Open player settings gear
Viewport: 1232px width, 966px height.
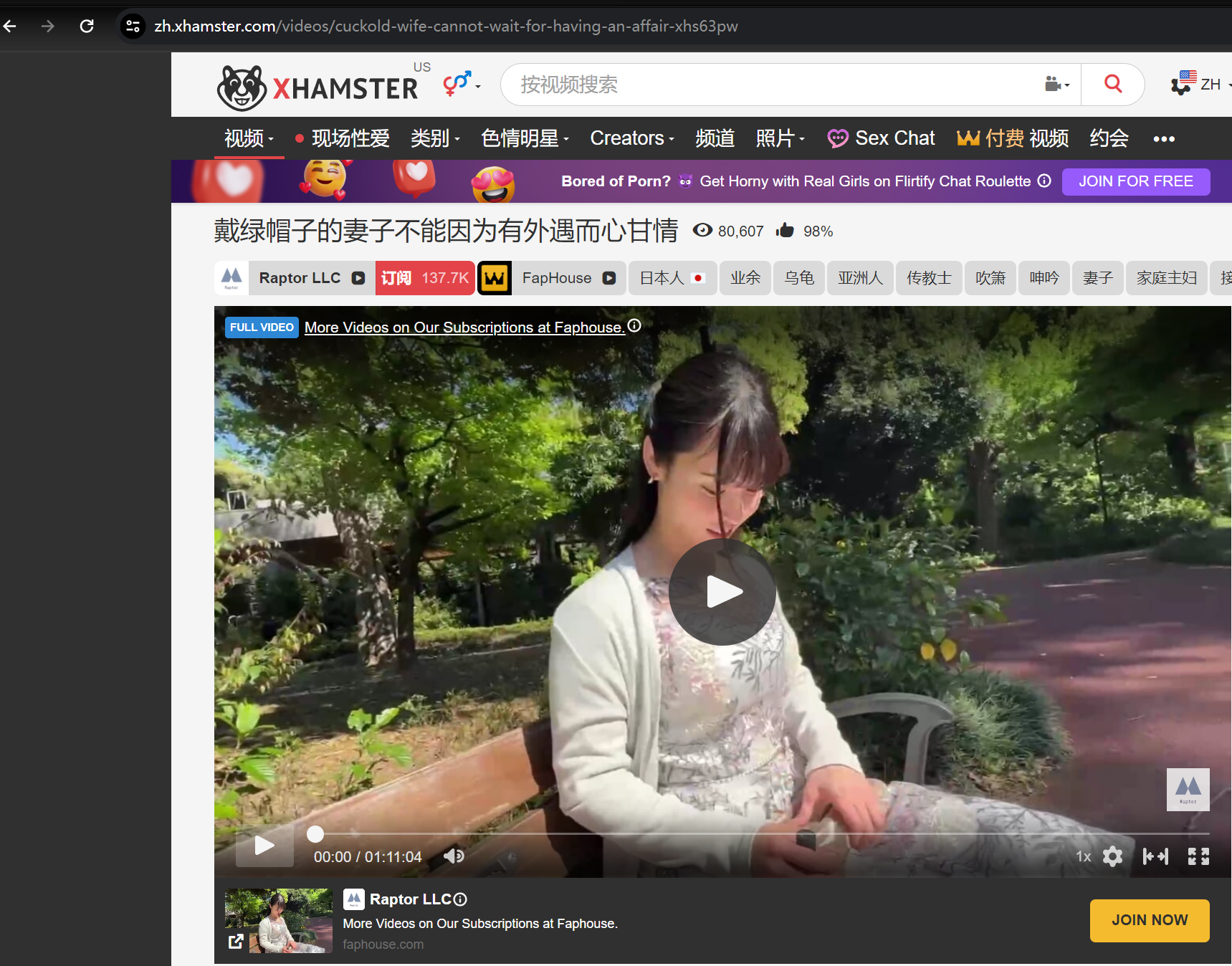[1112, 856]
